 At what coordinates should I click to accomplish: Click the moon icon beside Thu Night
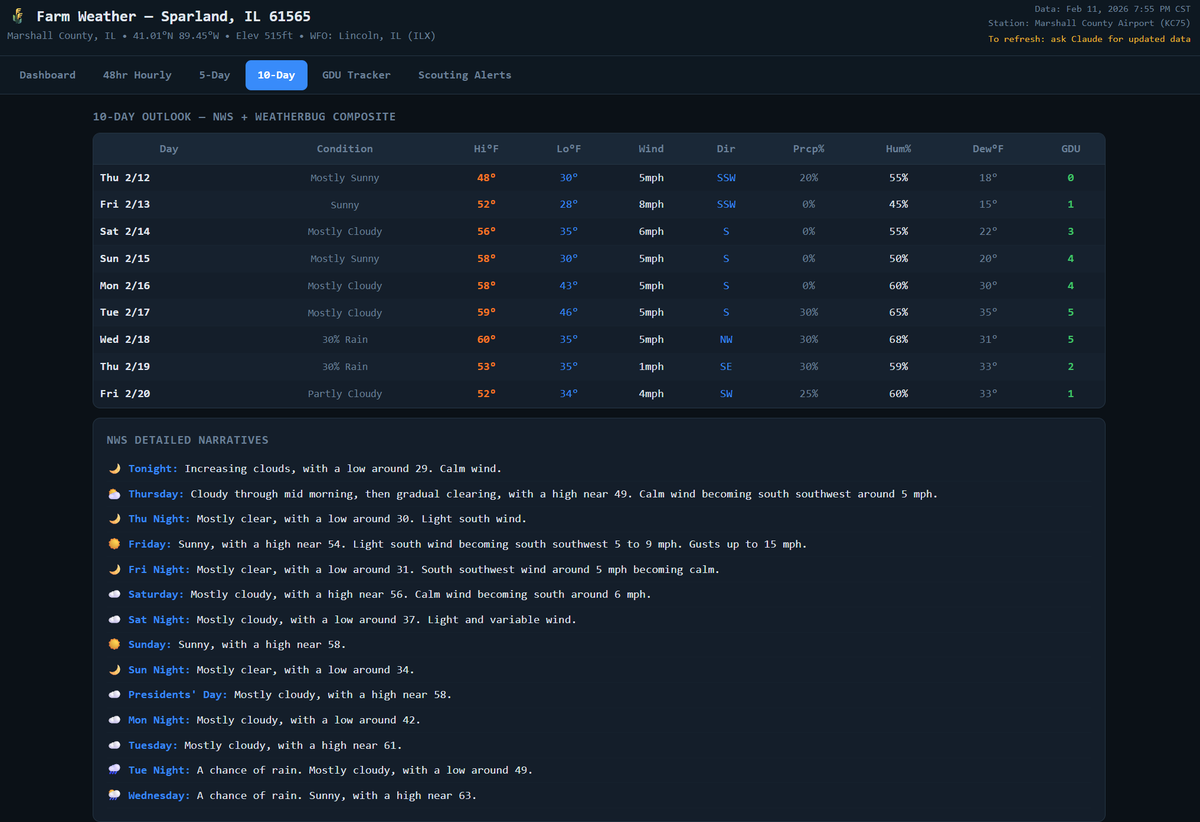click(x=114, y=519)
